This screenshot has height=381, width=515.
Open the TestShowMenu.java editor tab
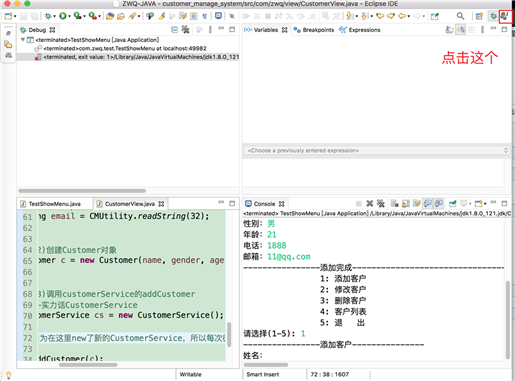click(50, 204)
